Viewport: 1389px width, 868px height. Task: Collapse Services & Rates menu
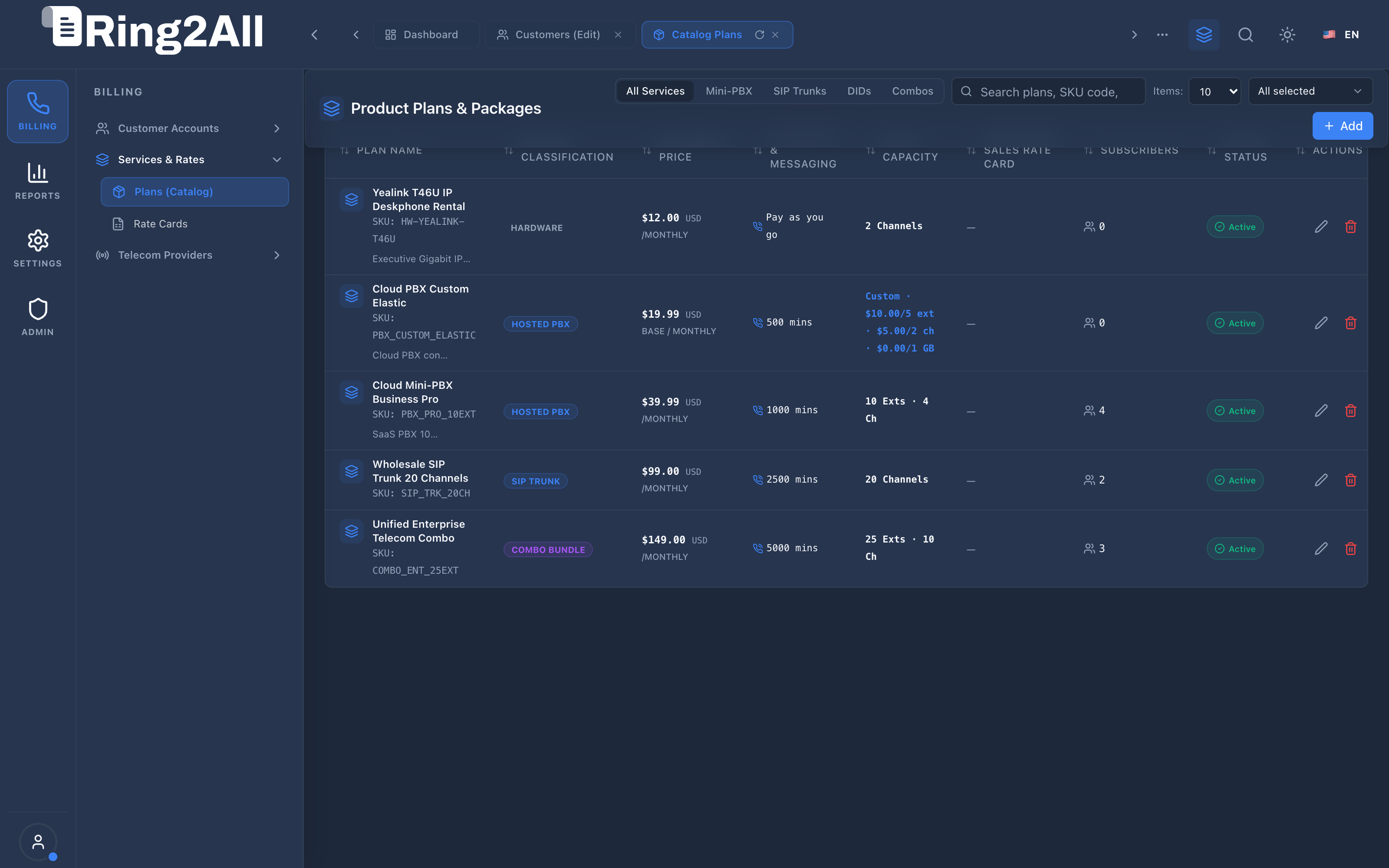pos(189,160)
